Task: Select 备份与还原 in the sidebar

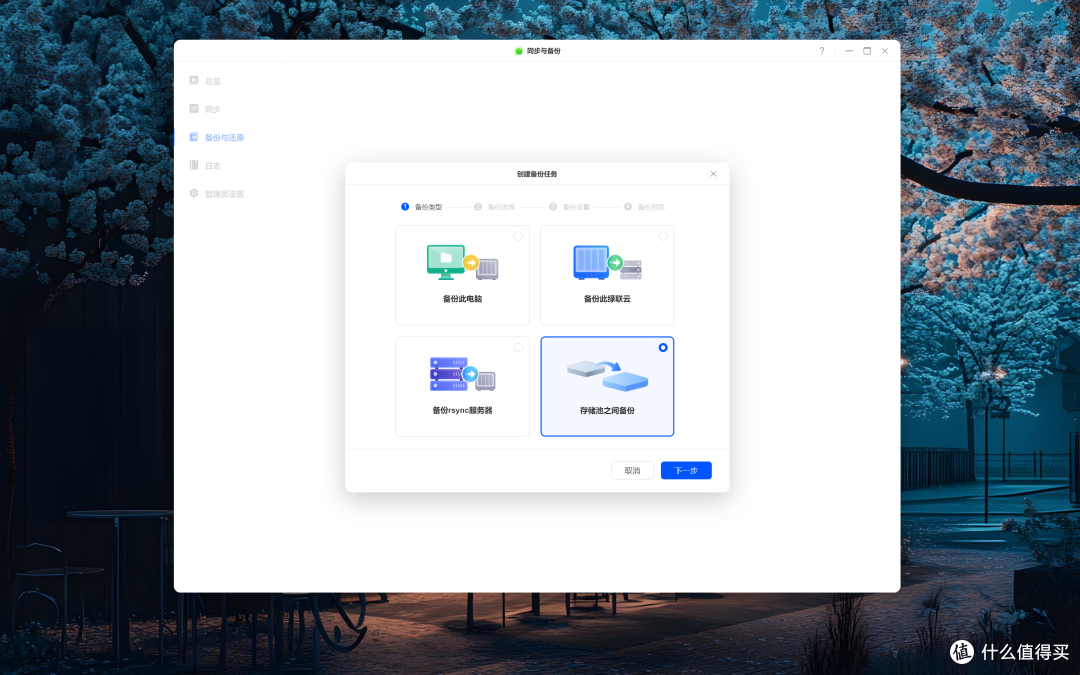Action: 217,137
